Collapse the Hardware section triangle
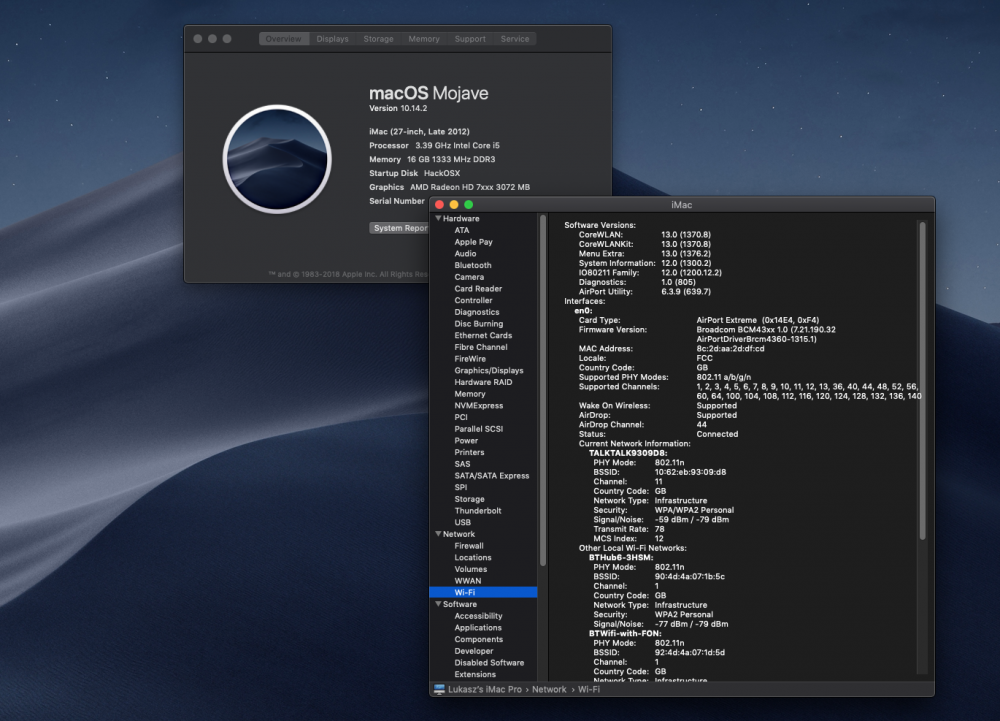 tap(438, 218)
